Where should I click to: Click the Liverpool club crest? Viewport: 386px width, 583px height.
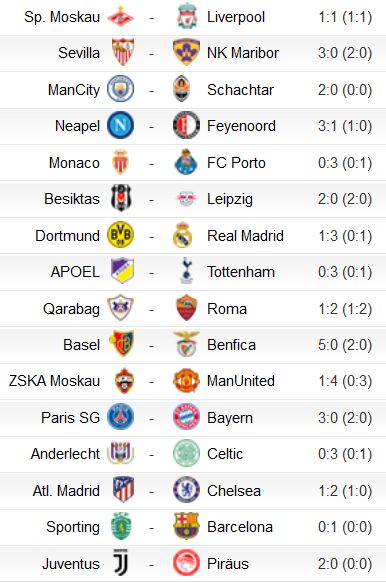point(186,17)
